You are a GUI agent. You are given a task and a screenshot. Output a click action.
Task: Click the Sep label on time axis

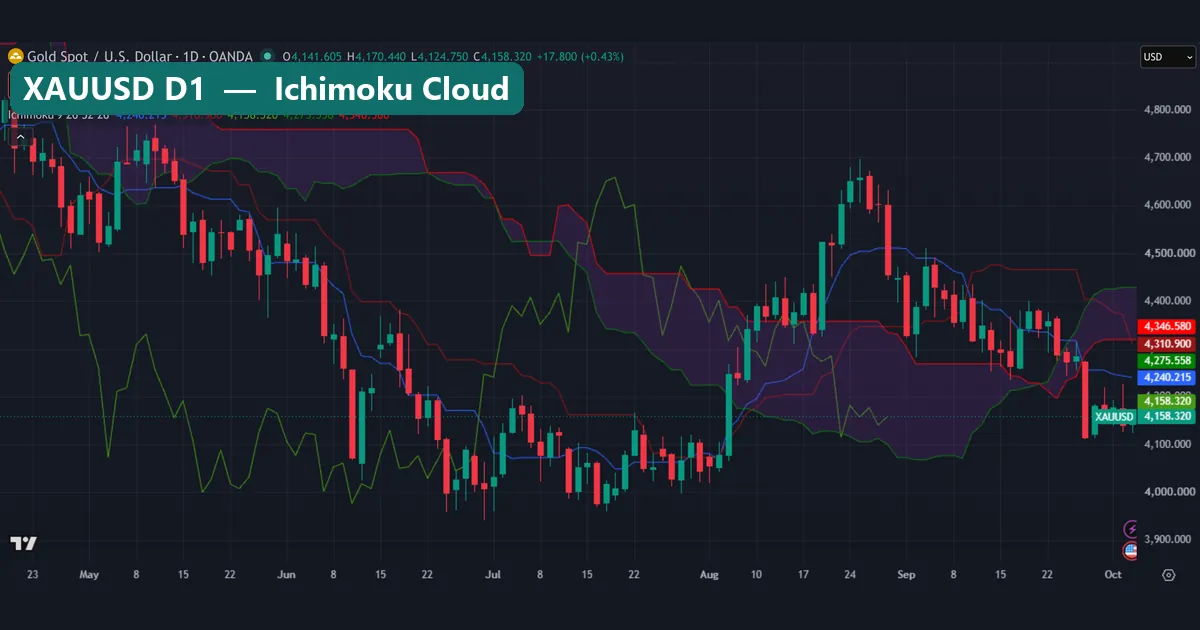pyautogui.click(x=907, y=575)
